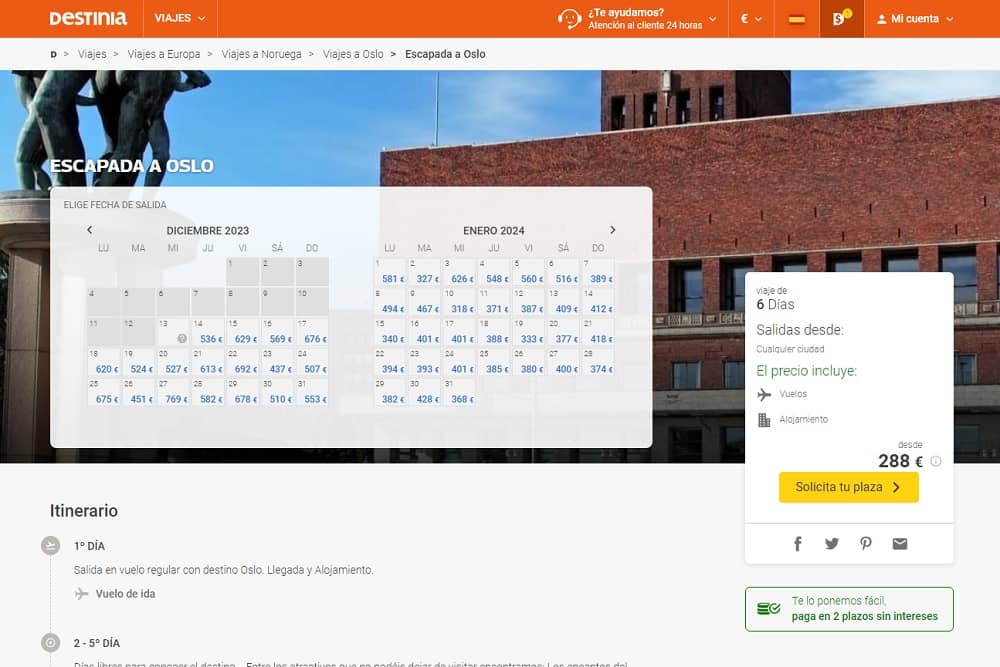The height and width of the screenshot is (667, 1000).
Task: Open Viajes a Europa breadcrumb
Action: (x=164, y=54)
